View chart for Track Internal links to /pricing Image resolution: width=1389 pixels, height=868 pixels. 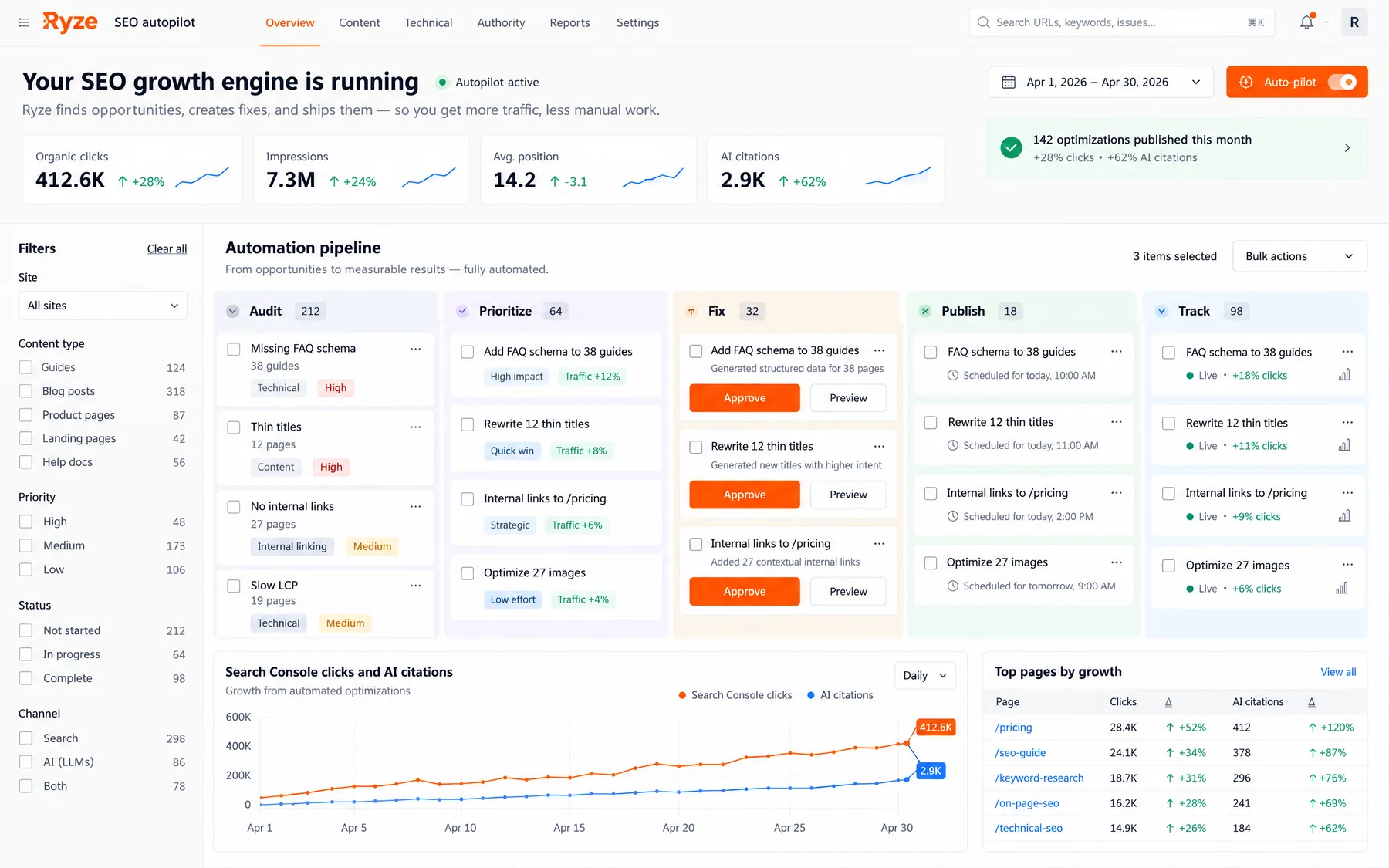tap(1344, 516)
